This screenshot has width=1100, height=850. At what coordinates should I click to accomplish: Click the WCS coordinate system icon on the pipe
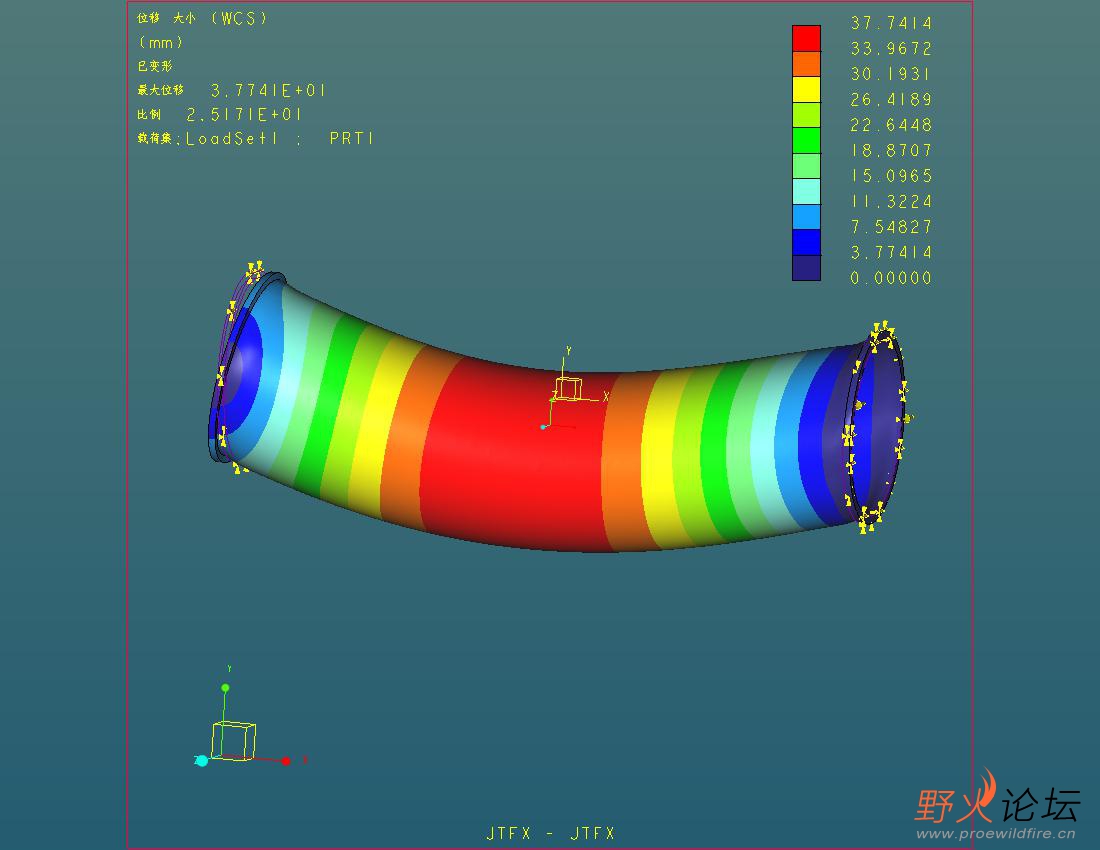point(568,389)
